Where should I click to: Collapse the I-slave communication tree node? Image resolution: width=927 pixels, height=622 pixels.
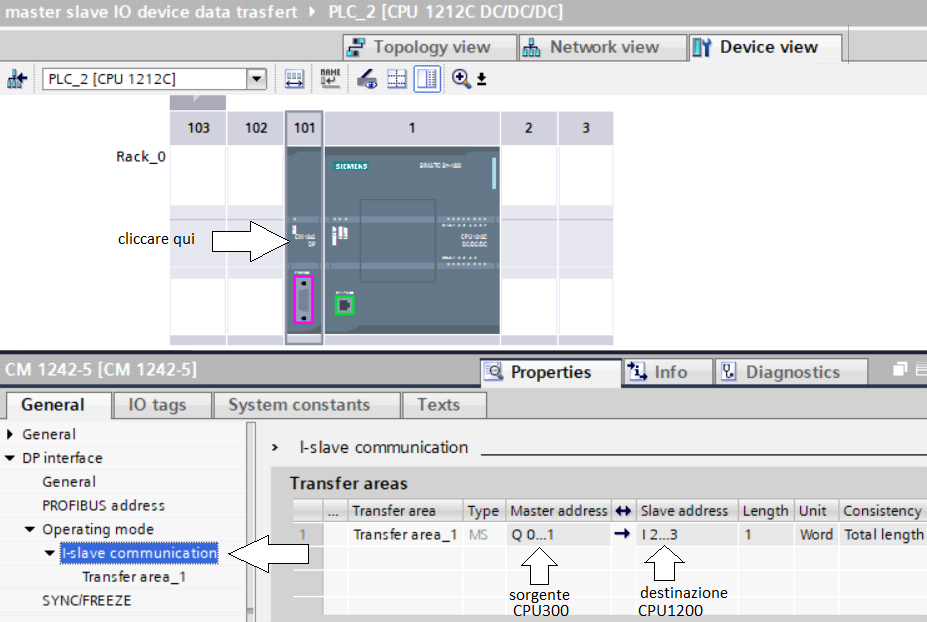pyautogui.click(x=50, y=553)
